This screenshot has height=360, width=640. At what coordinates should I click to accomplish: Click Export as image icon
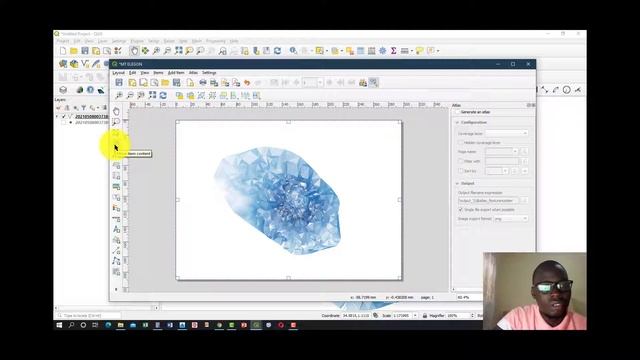[214, 82]
